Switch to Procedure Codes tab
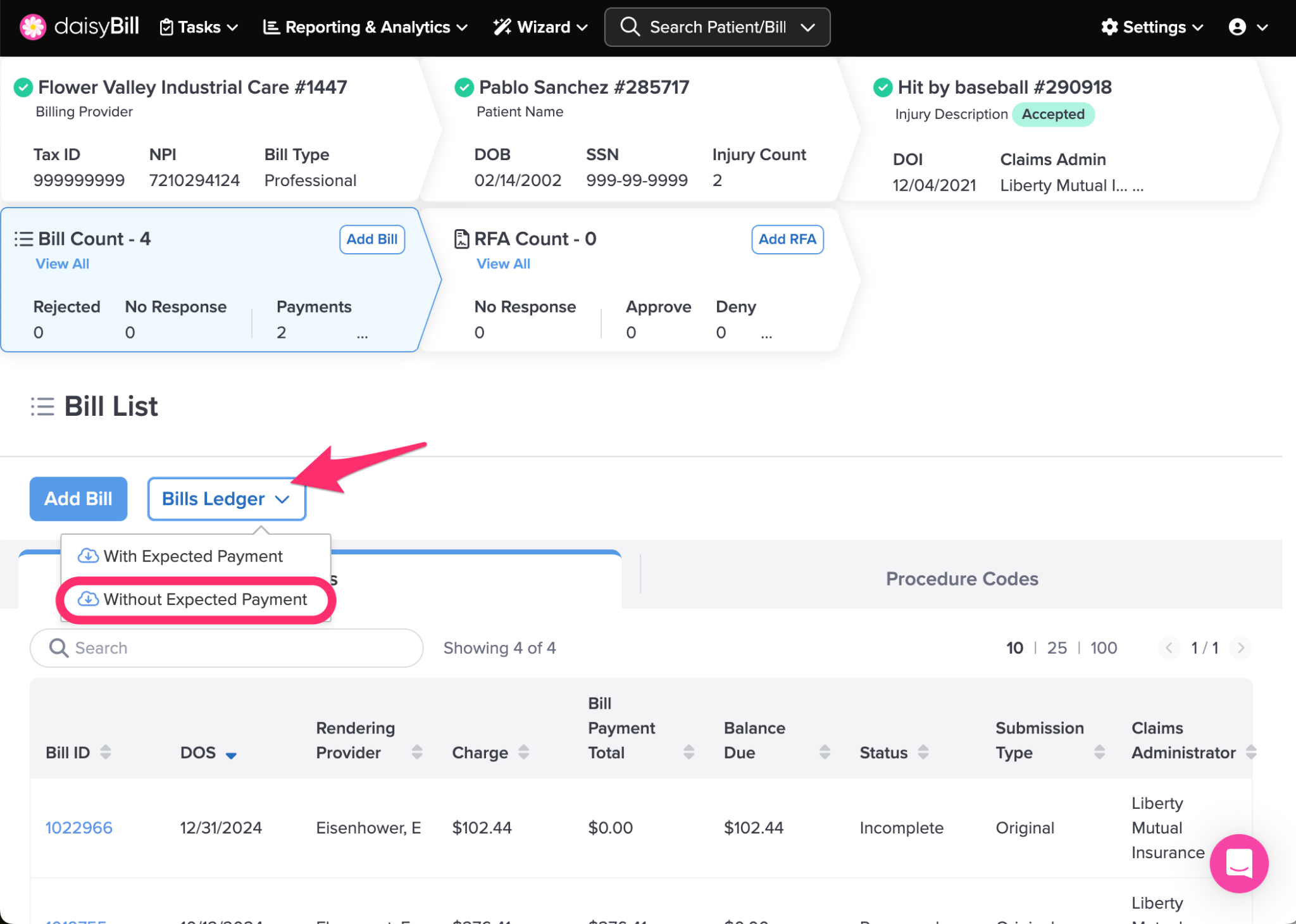The image size is (1296, 924). tap(961, 578)
